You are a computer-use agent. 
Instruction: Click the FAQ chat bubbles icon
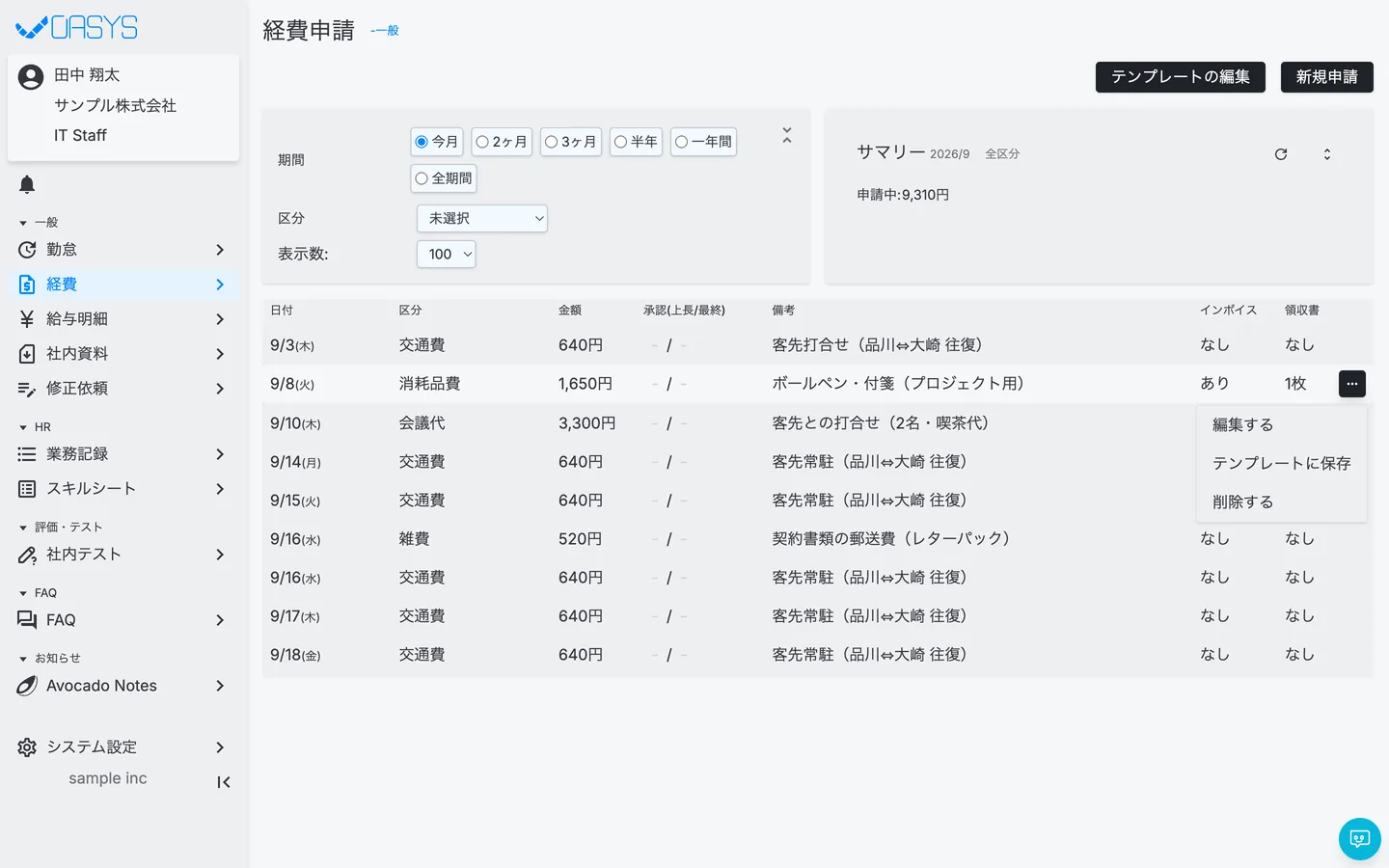(x=27, y=620)
